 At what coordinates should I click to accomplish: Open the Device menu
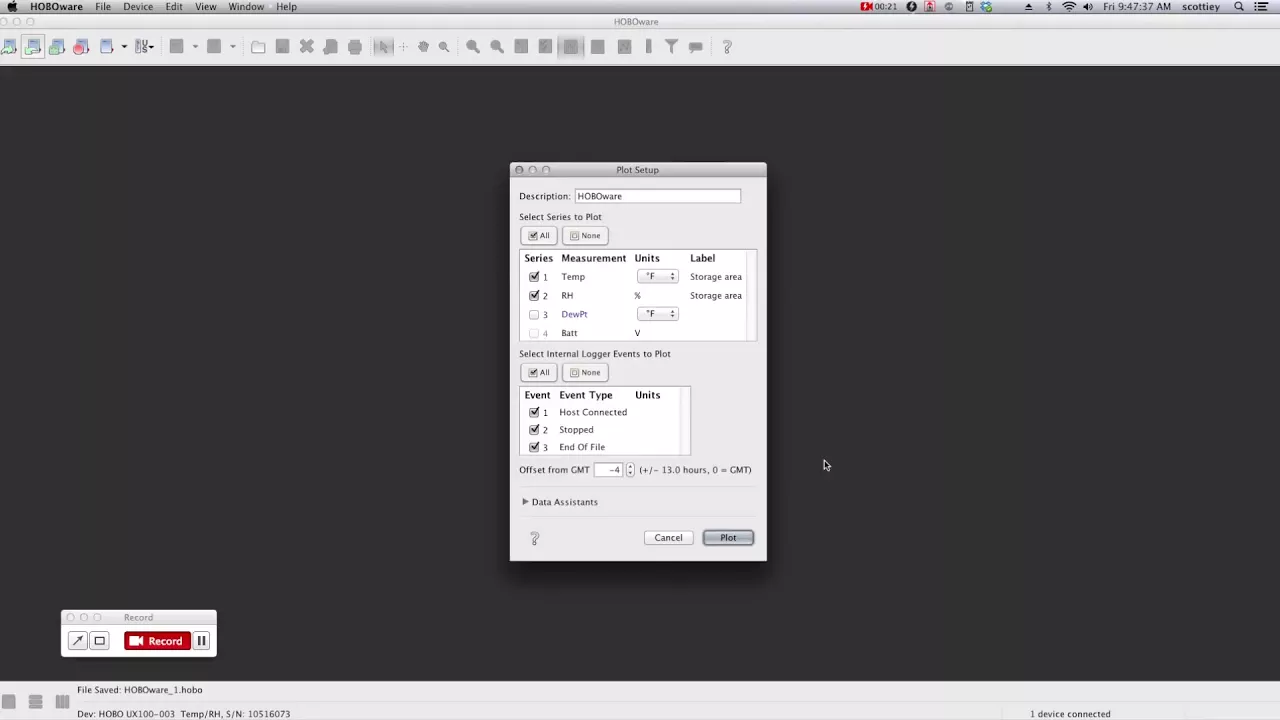[138, 7]
